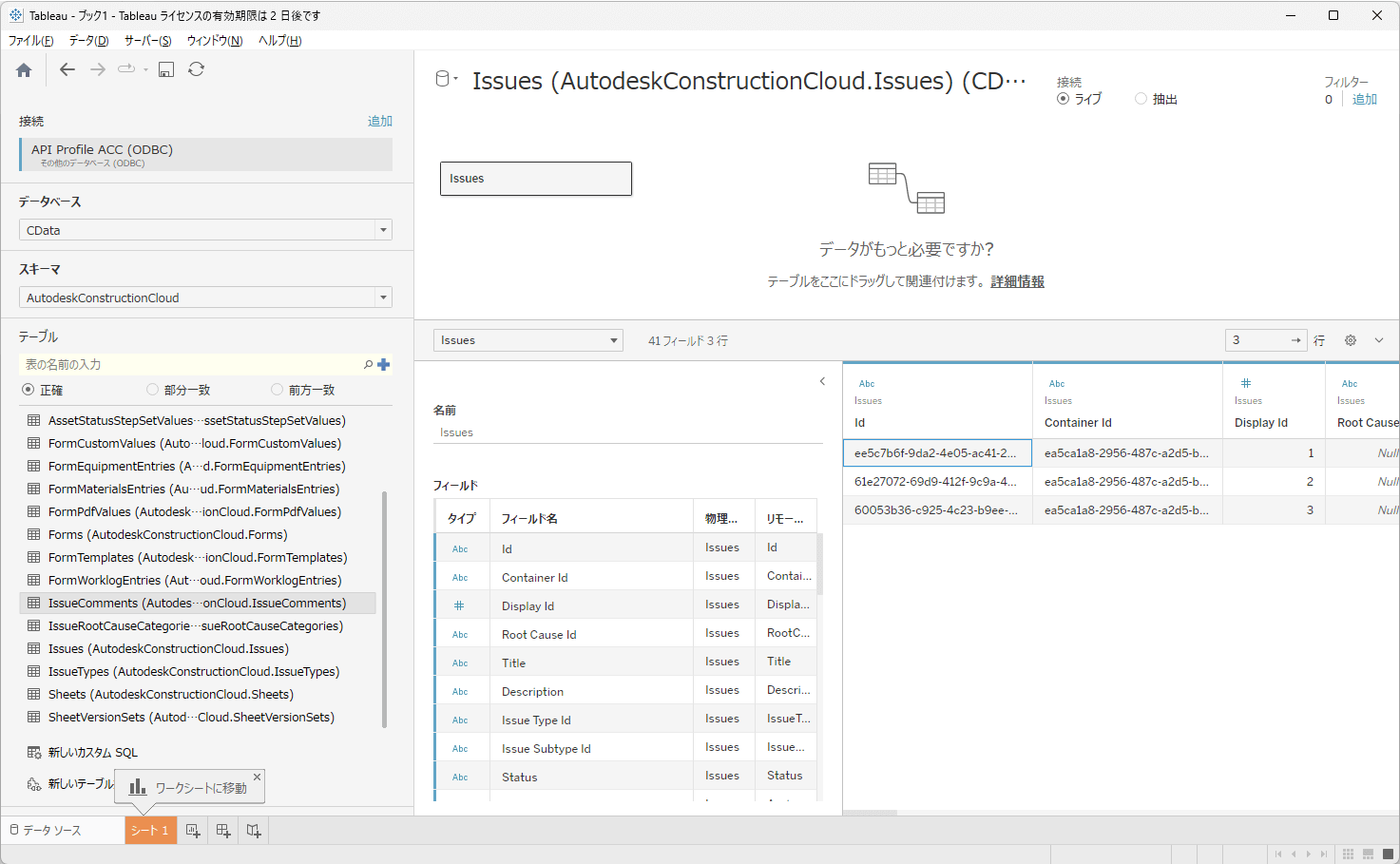Click the Abc type icon above the Container Id column

1057,384
